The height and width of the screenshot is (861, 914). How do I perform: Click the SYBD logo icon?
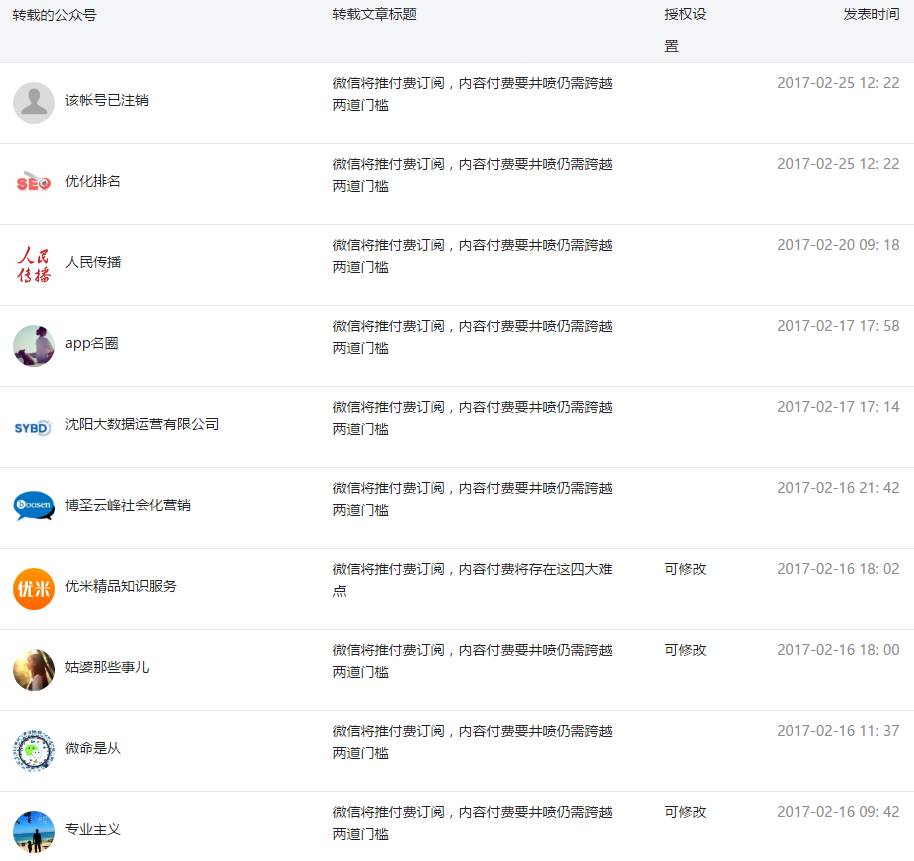(34, 427)
